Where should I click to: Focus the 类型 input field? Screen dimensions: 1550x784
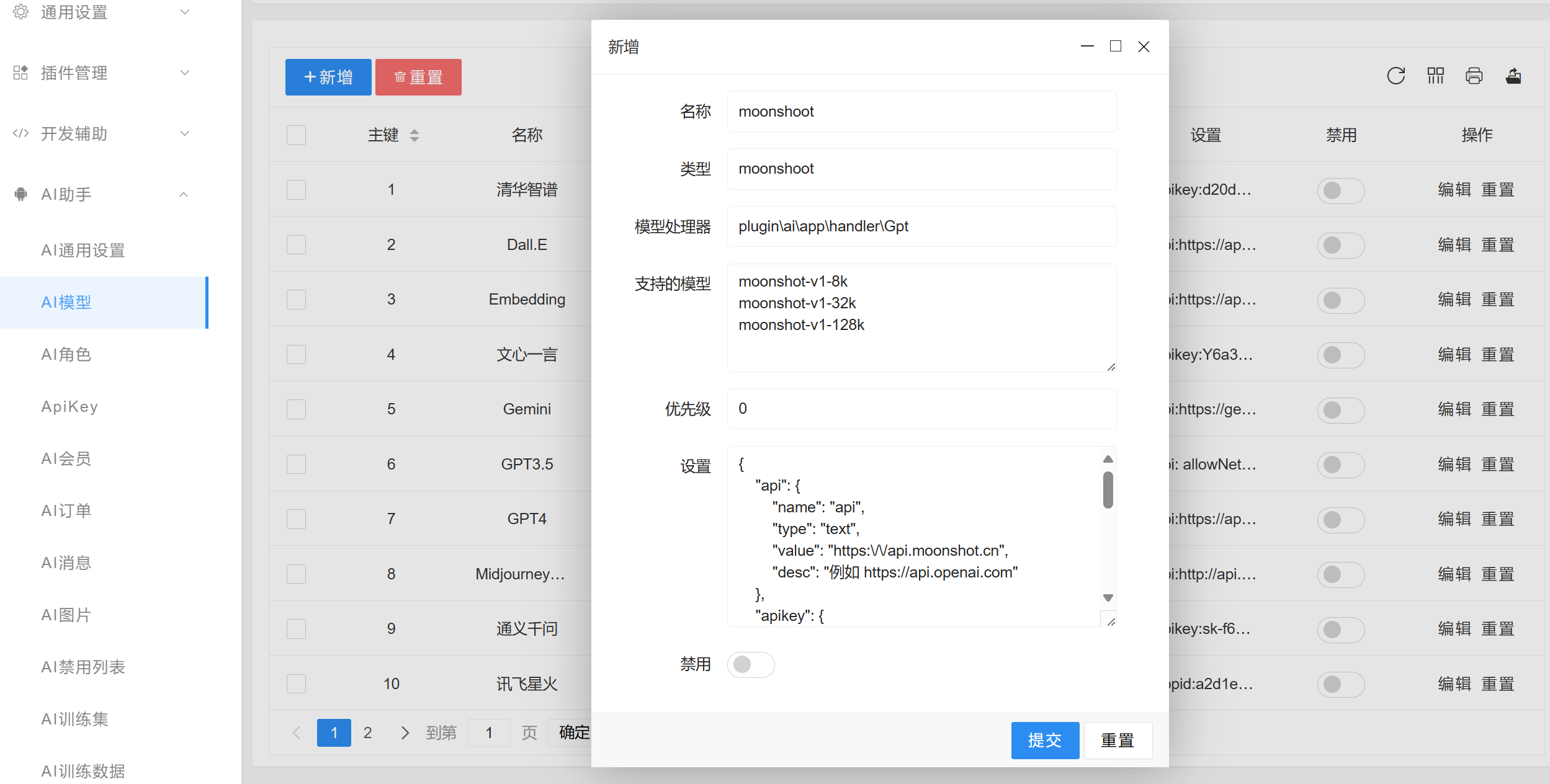click(x=921, y=169)
